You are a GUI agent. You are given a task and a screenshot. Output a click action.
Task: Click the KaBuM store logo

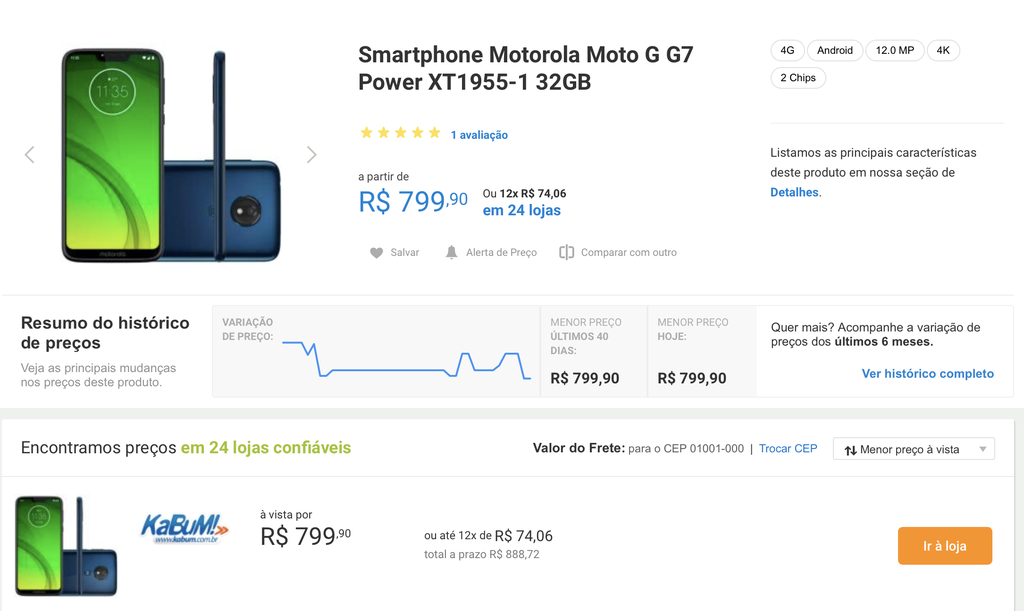[185, 528]
